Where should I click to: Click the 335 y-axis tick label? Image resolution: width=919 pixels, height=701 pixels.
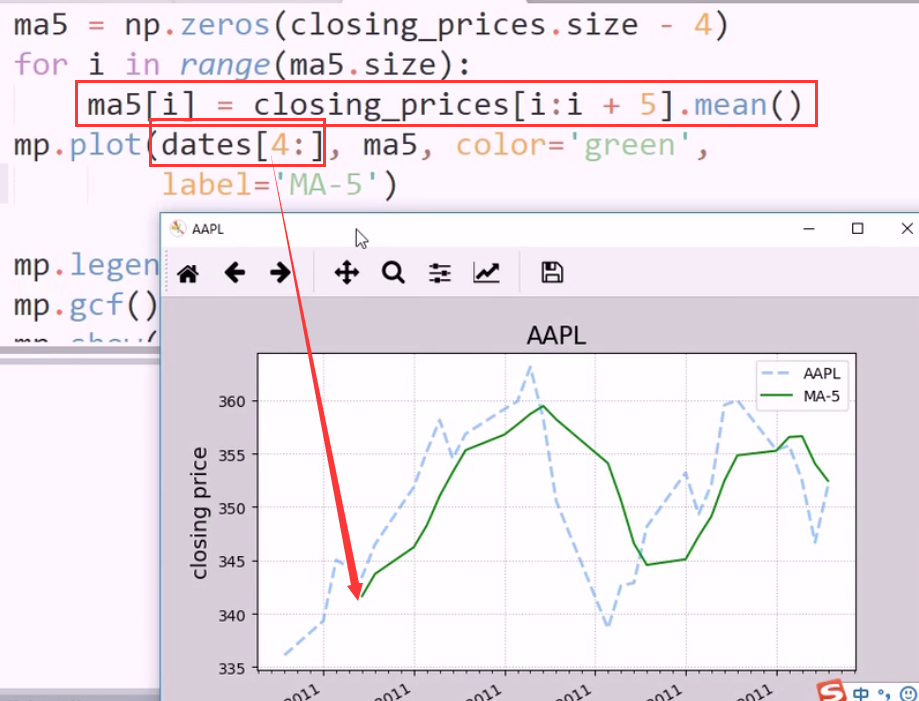coord(232,668)
